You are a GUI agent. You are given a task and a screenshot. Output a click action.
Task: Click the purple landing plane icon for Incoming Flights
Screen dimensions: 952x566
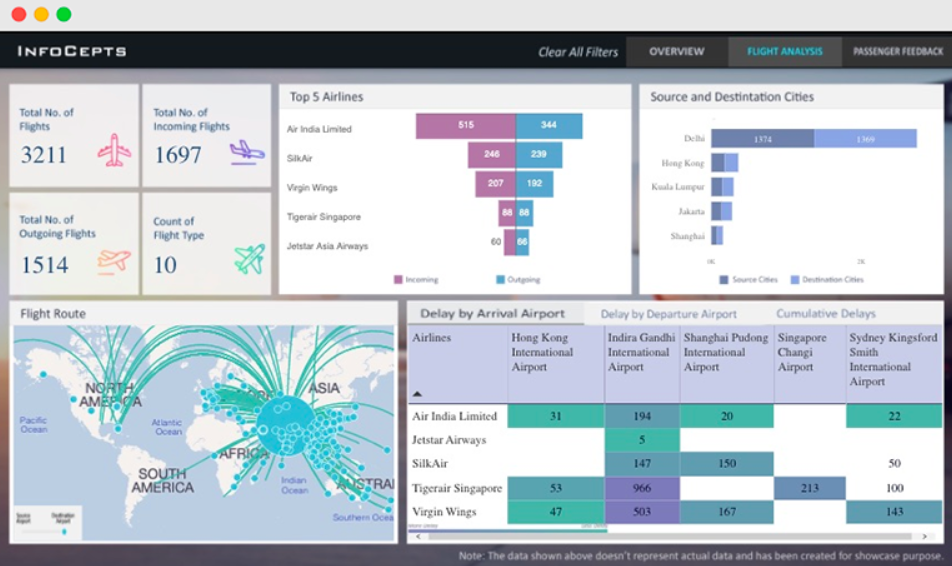coord(247,152)
